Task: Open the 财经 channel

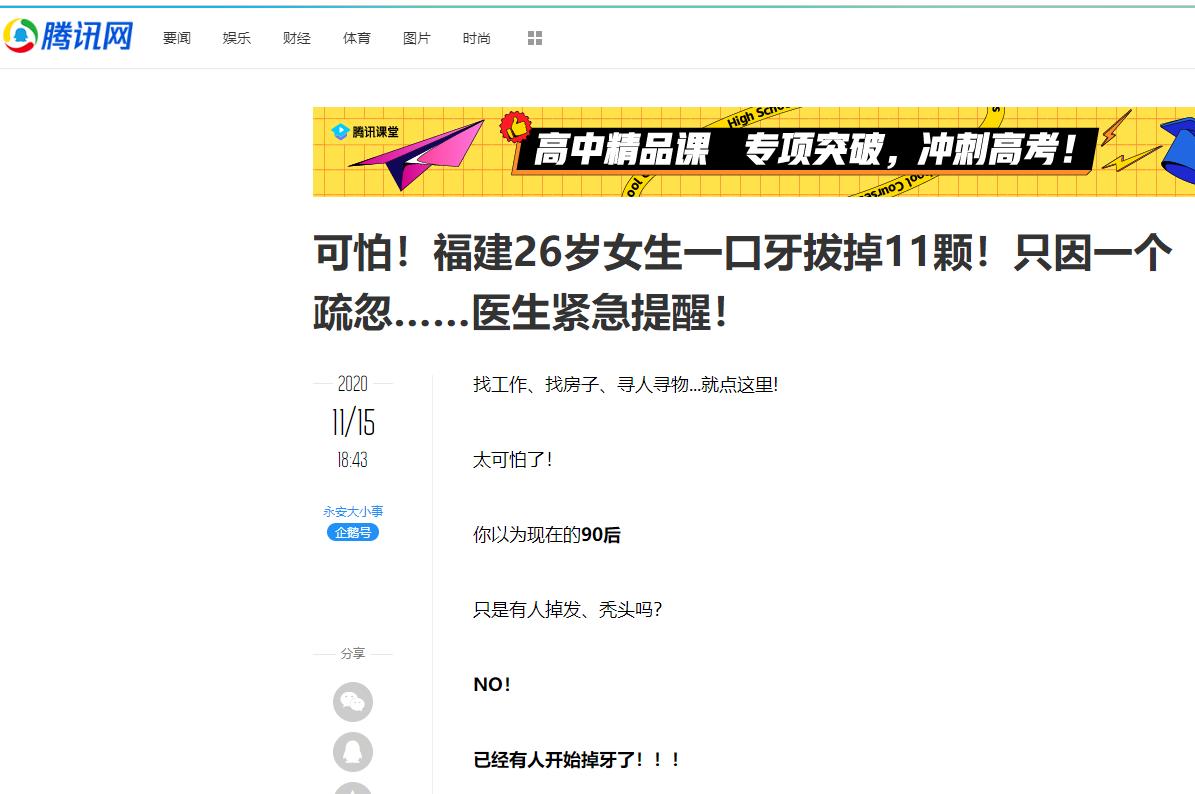Action: (296, 37)
